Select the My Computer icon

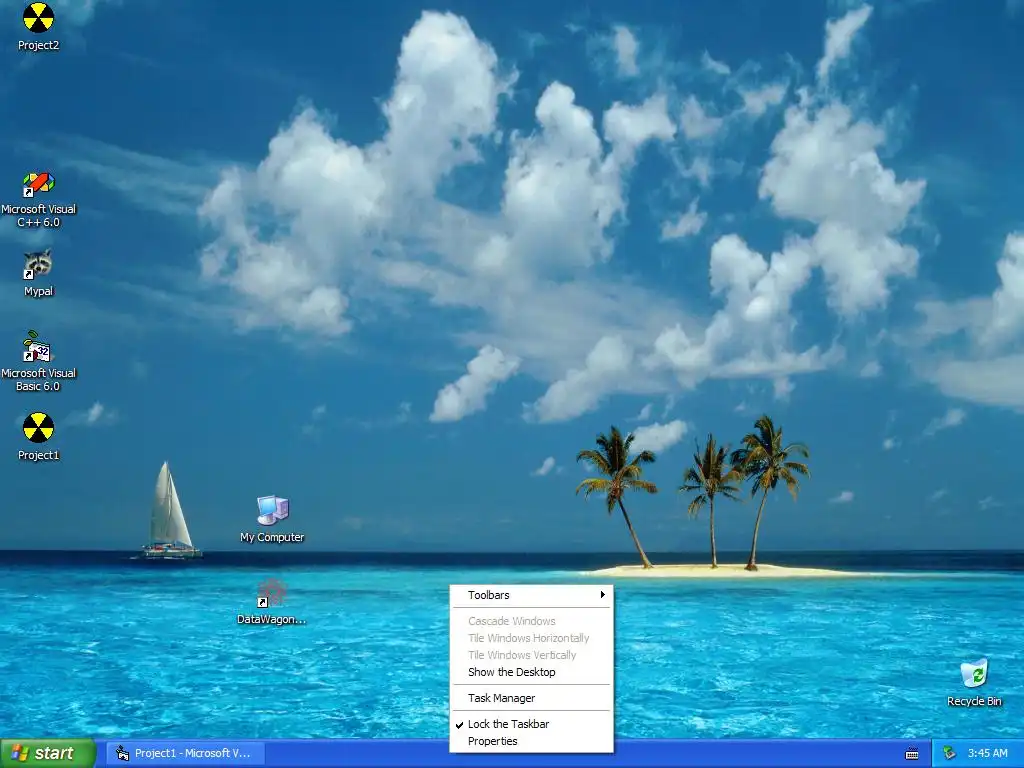272,519
